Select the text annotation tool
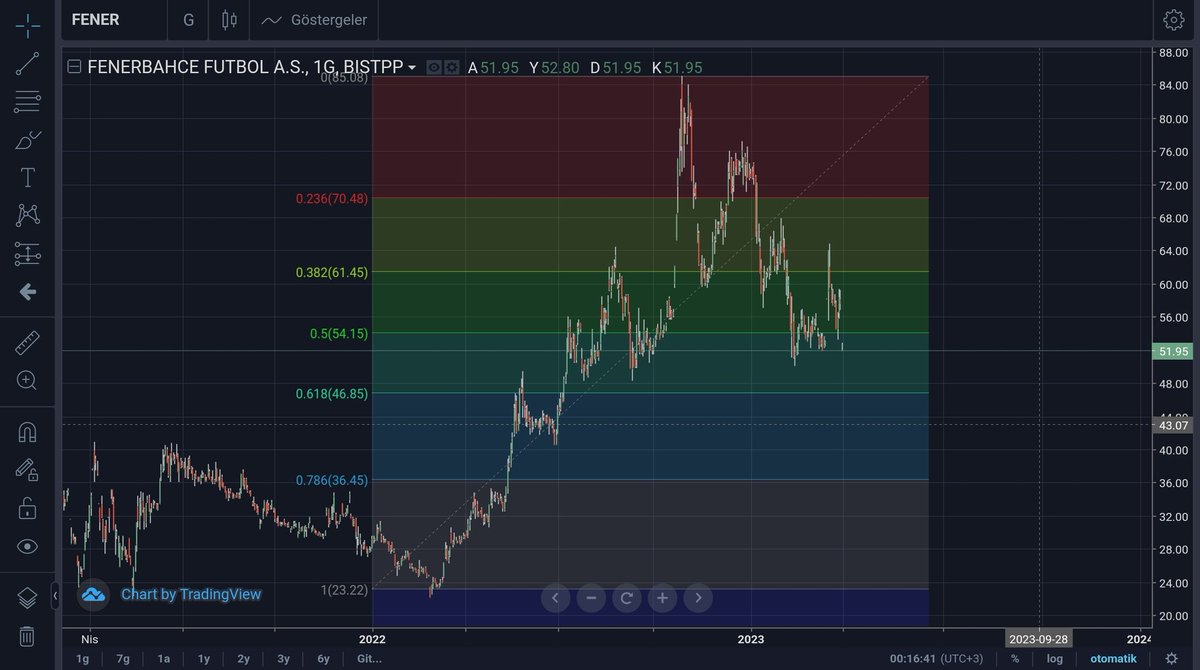 tap(27, 178)
